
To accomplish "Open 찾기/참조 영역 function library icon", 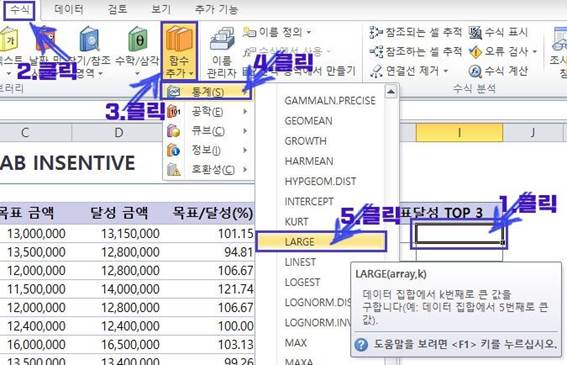I will click(x=89, y=39).
